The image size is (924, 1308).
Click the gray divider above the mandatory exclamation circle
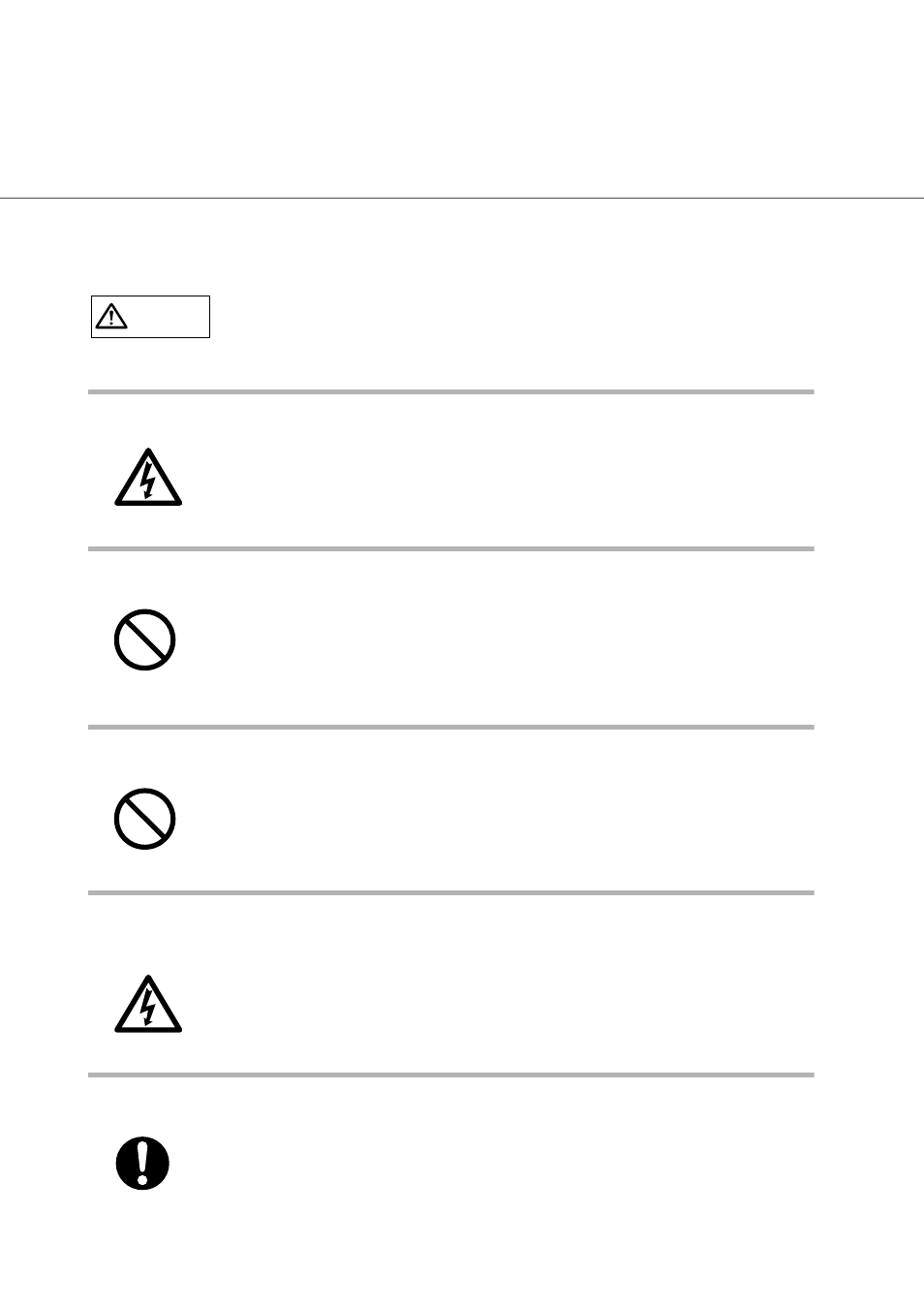(x=451, y=1074)
